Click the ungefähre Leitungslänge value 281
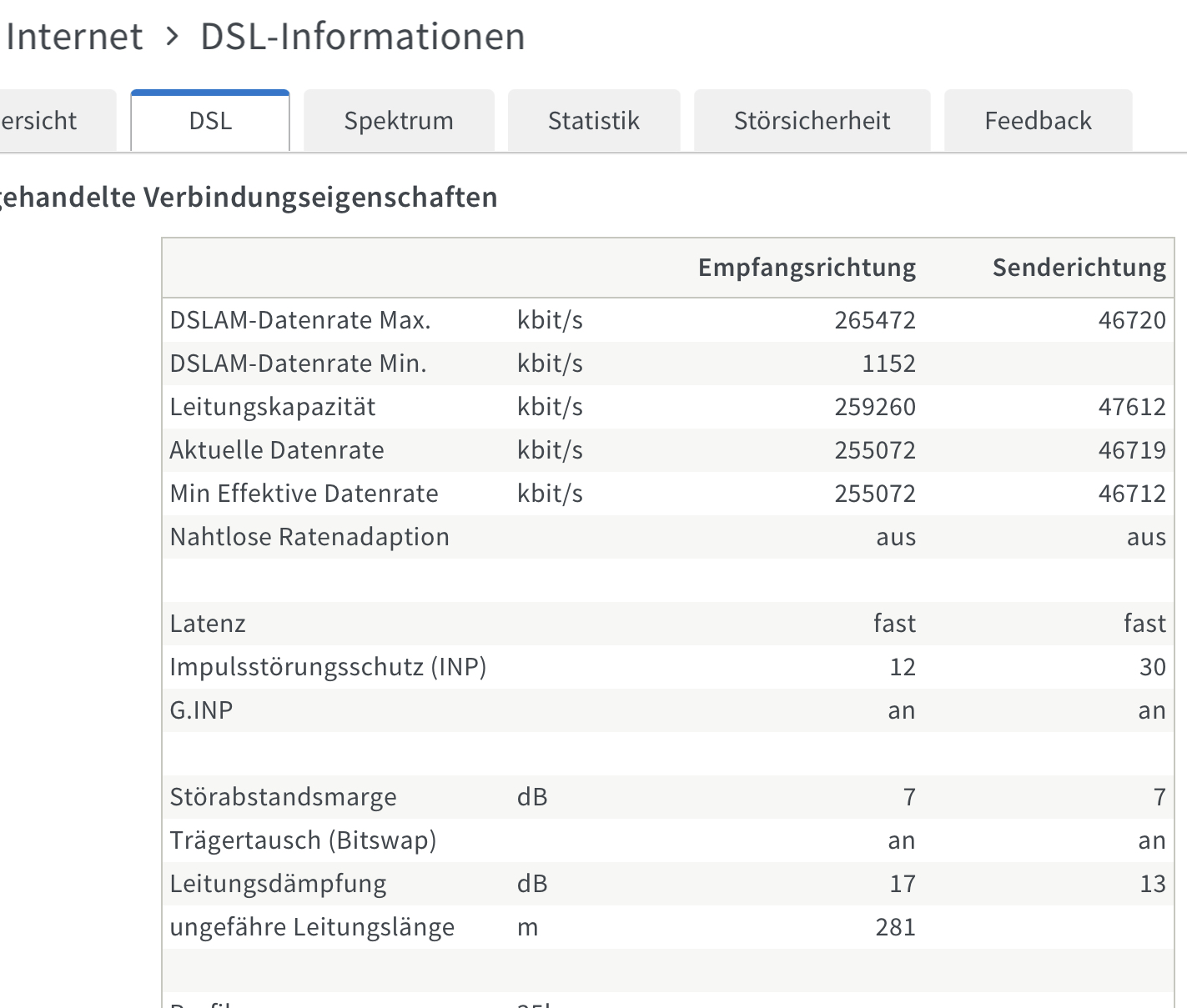 [895, 927]
